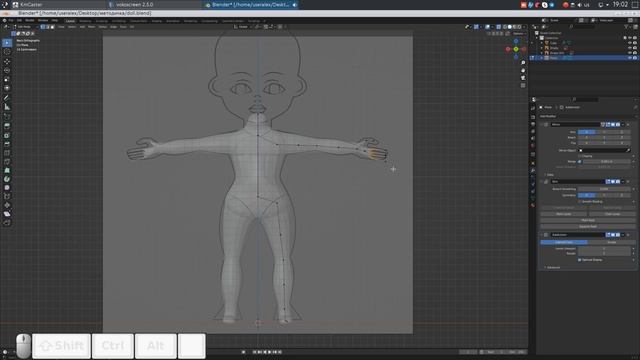Select the Measure ruler tool
The image size is (640, 360).
pyautogui.click(x=7, y=107)
